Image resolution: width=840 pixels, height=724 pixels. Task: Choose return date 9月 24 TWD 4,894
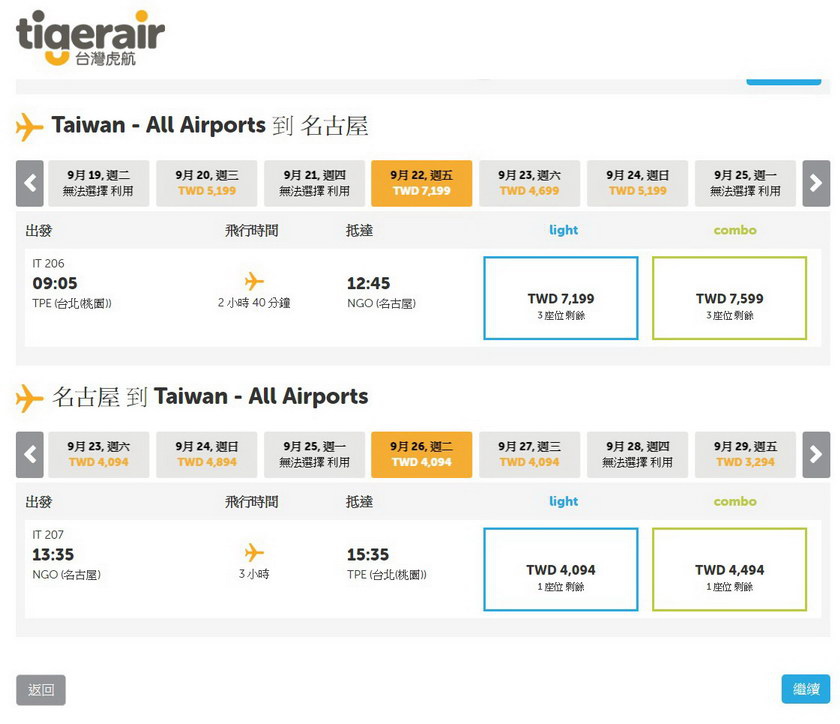(x=207, y=454)
